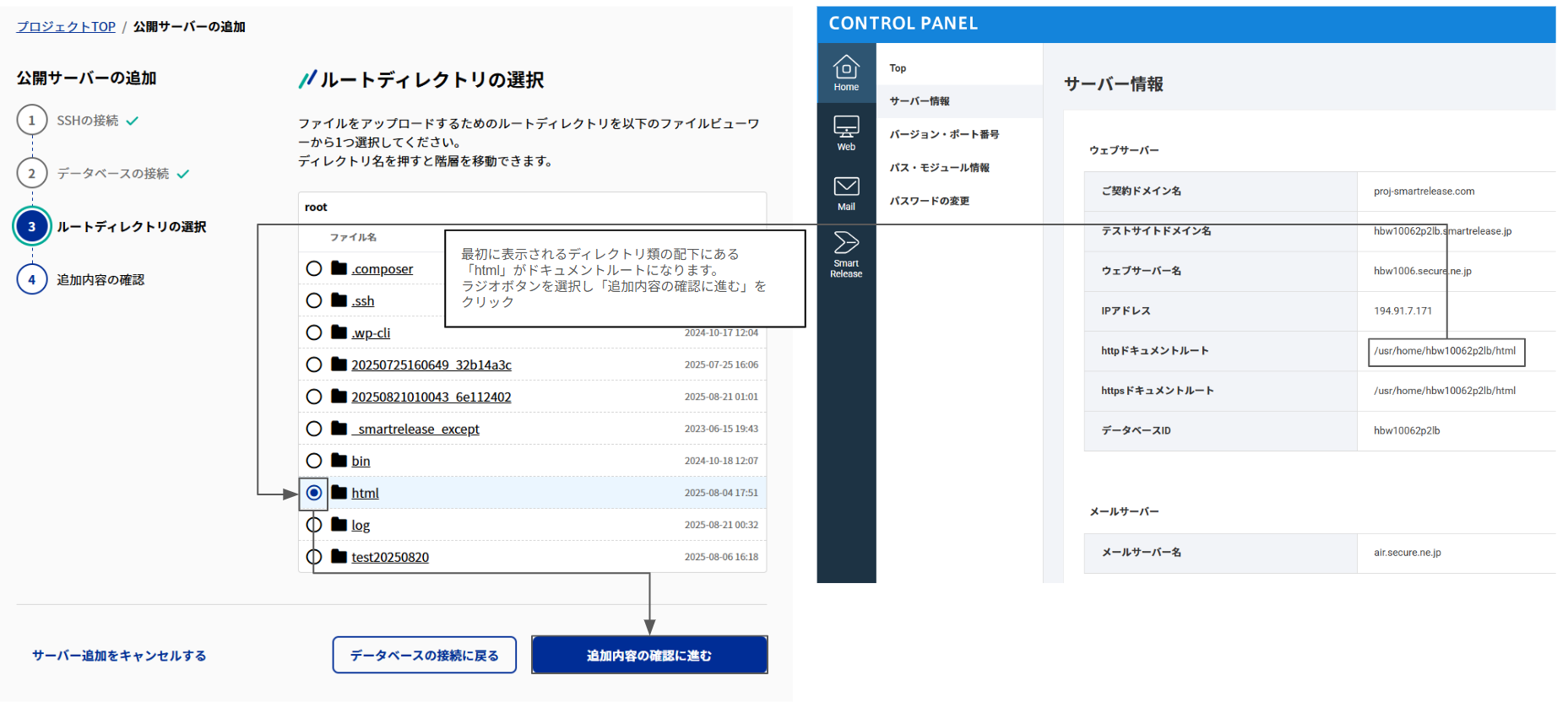Viewport: 1568px width, 713px height.
Task: Open the log directory
Action: 361,526
